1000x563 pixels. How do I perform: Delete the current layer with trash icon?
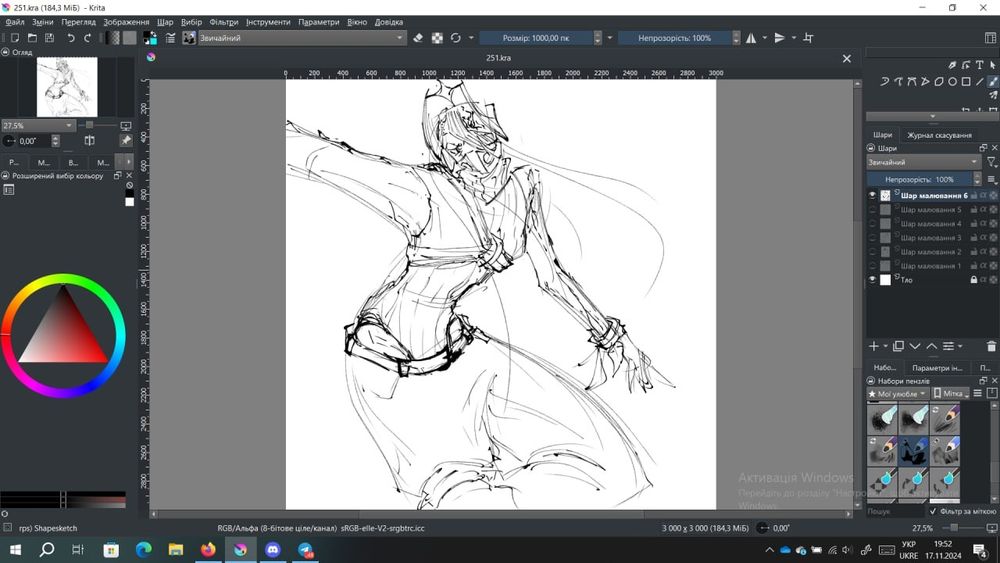(x=991, y=346)
